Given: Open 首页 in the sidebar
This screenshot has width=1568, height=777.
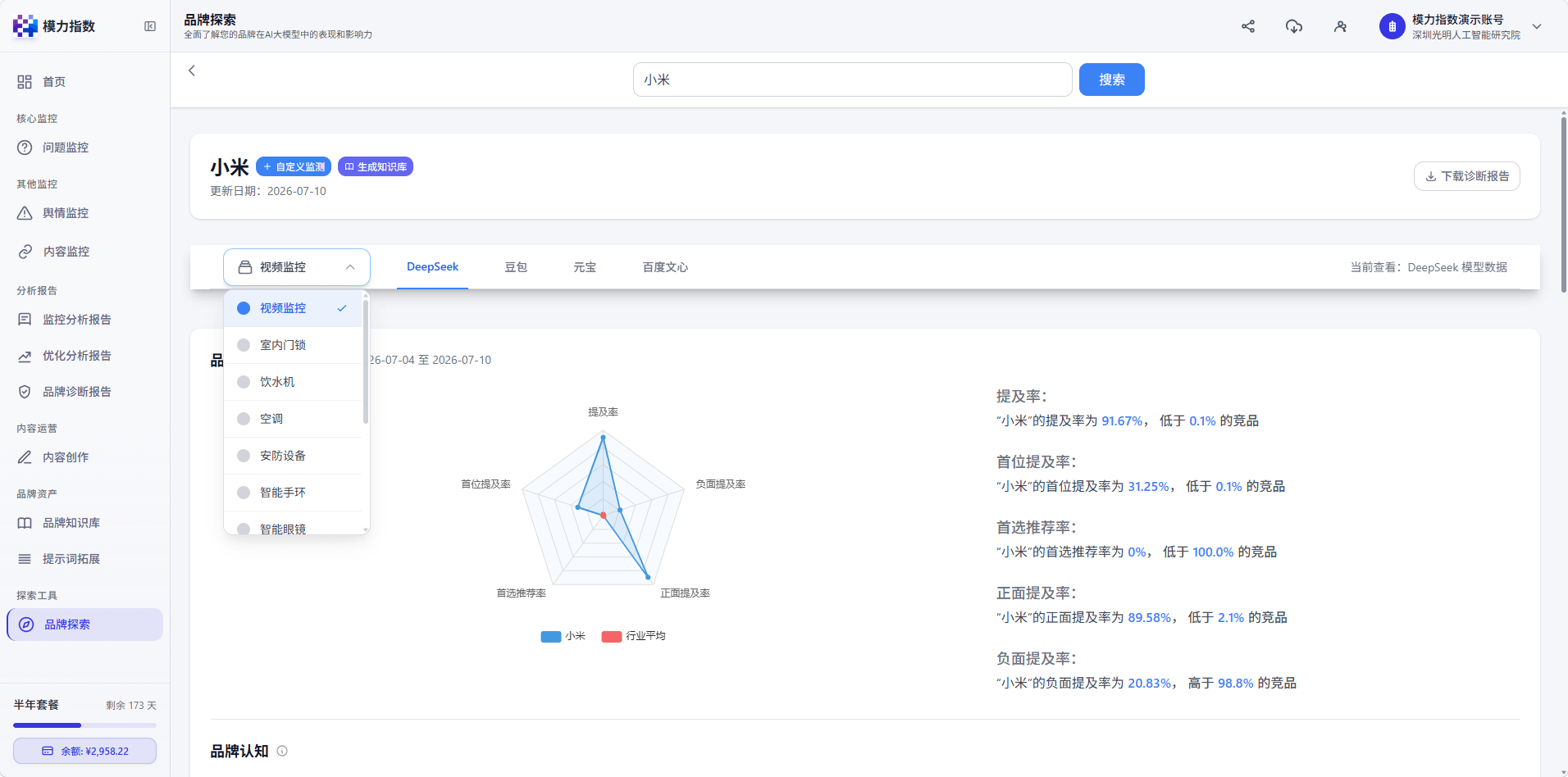Looking at the screenshot, I should (85, 82).
